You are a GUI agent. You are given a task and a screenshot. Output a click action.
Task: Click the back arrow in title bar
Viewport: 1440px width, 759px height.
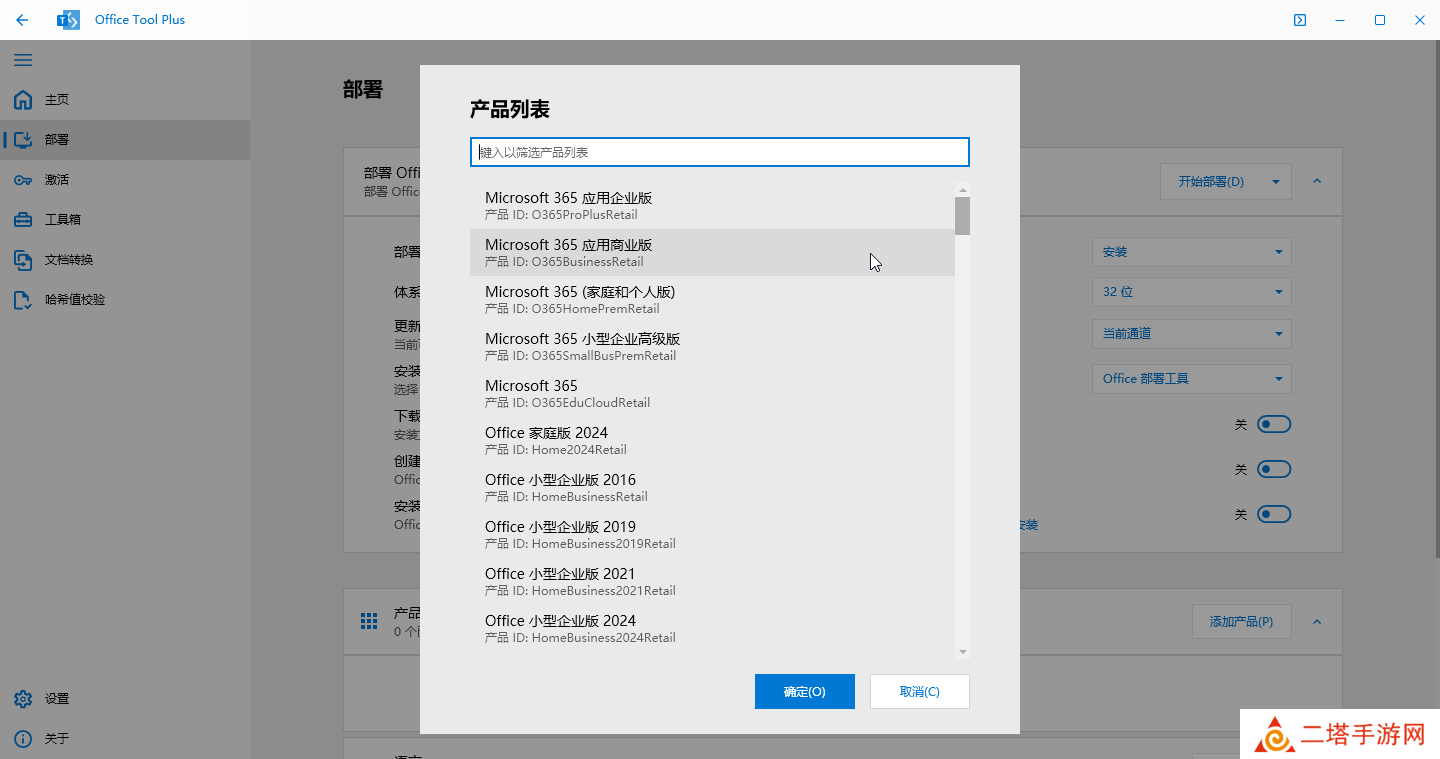22,20
